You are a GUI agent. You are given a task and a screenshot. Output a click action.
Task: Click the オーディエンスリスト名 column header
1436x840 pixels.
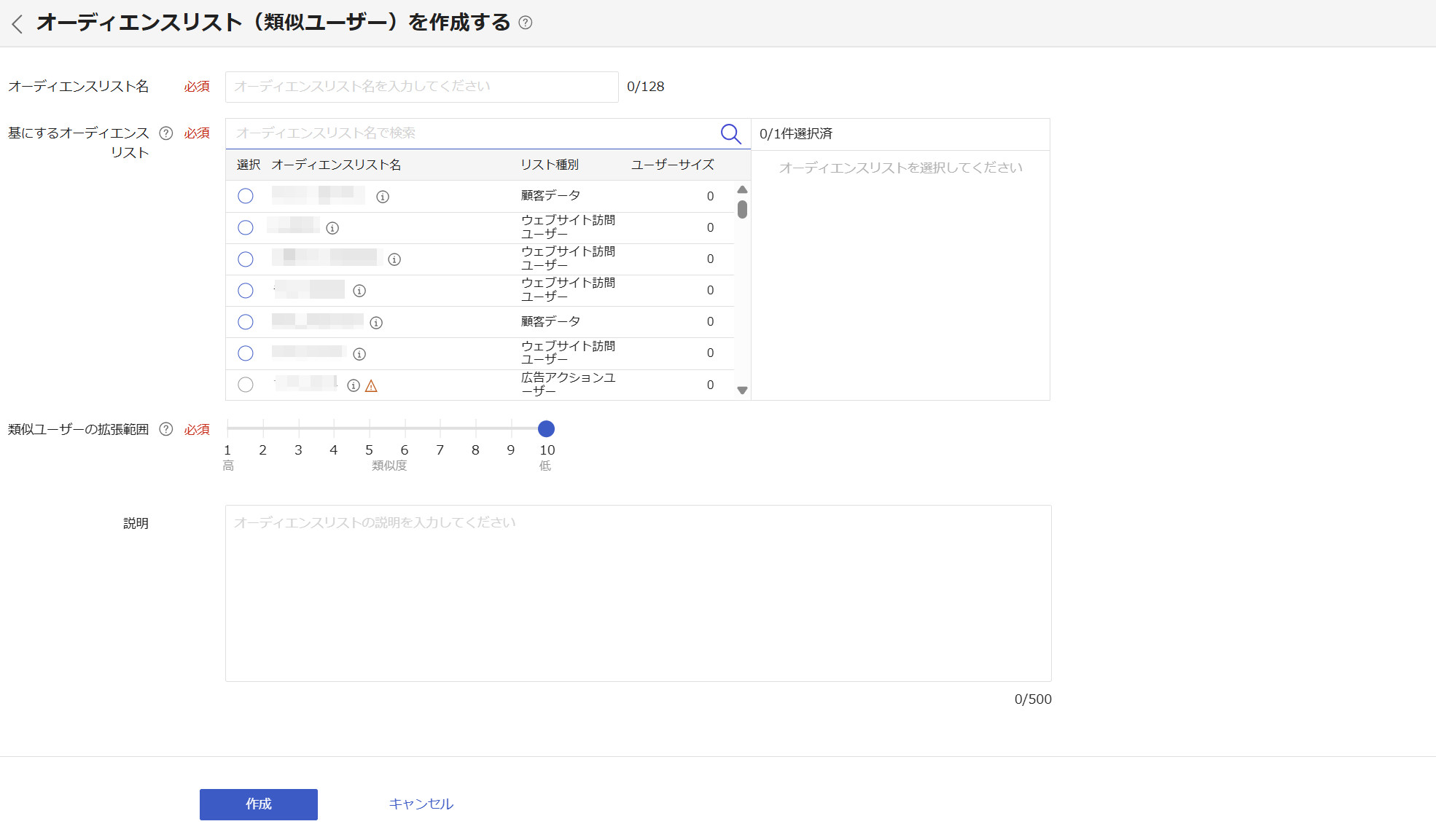tap(336, 165)
